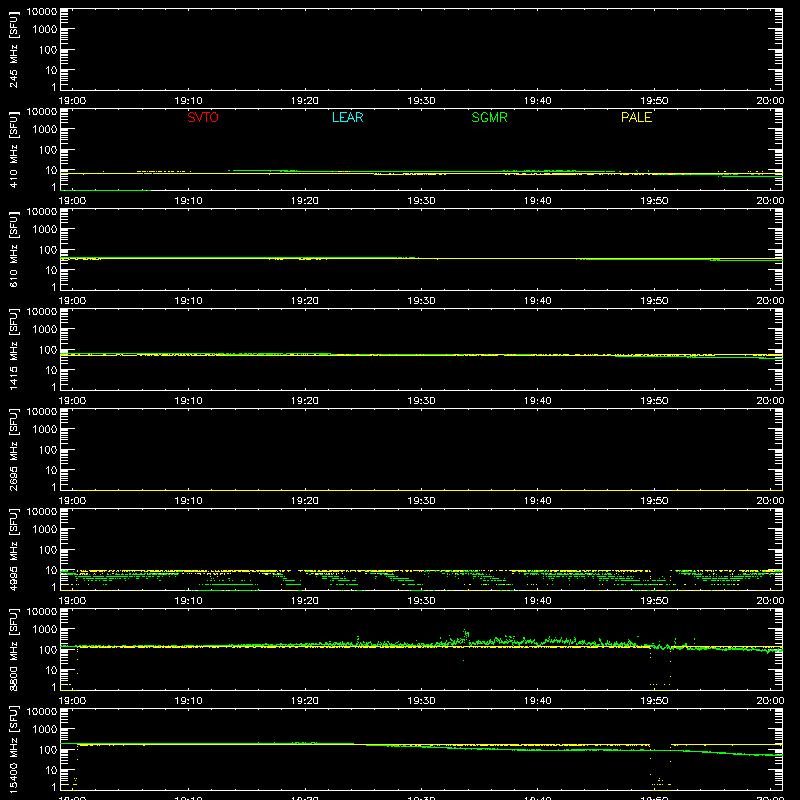The image size is (800, 800).
Task: Select the 15400 MHz [SFU] axis title
Action: [x=14, y=749]
